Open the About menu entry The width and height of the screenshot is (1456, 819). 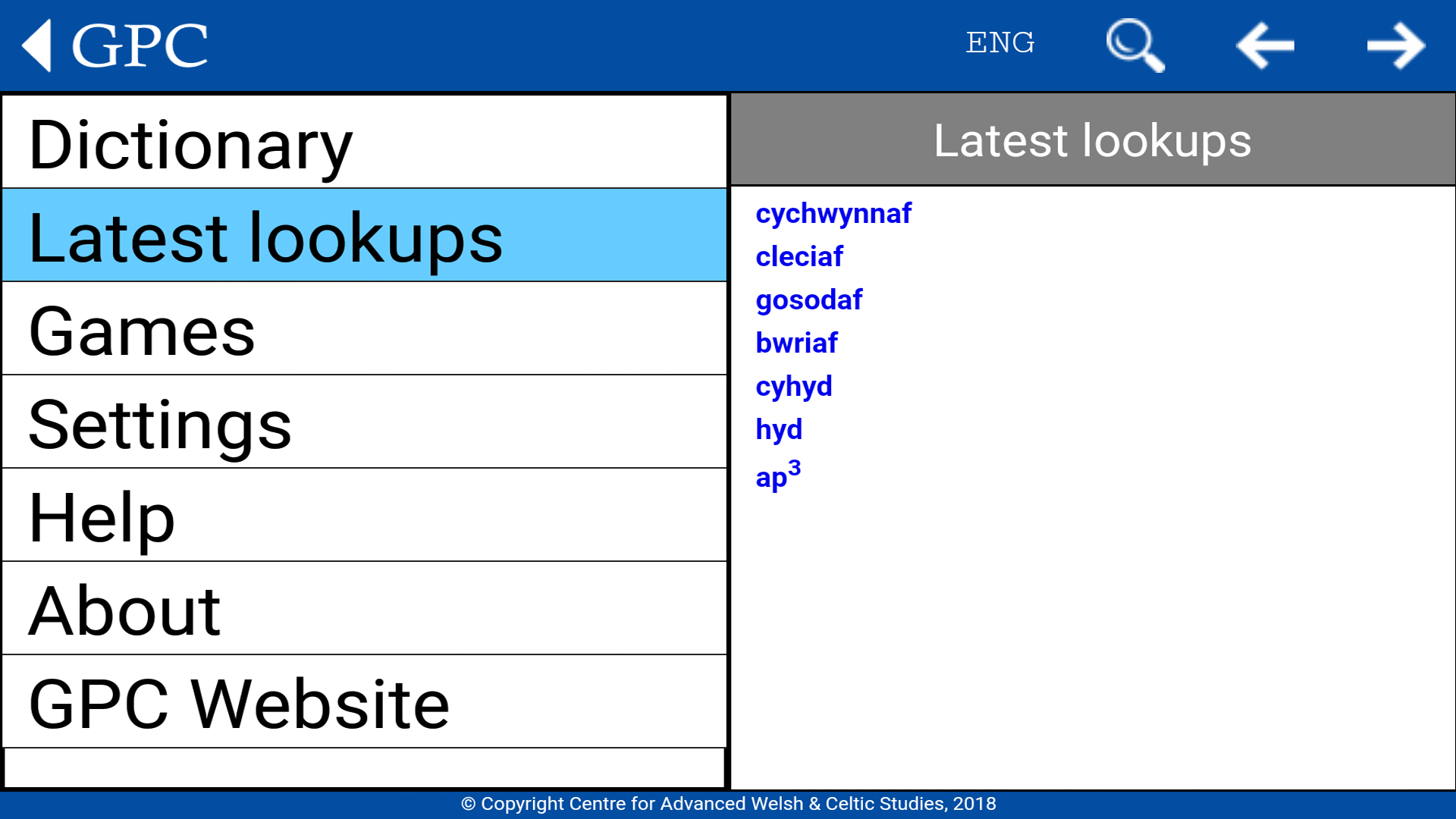coord(364,609)
